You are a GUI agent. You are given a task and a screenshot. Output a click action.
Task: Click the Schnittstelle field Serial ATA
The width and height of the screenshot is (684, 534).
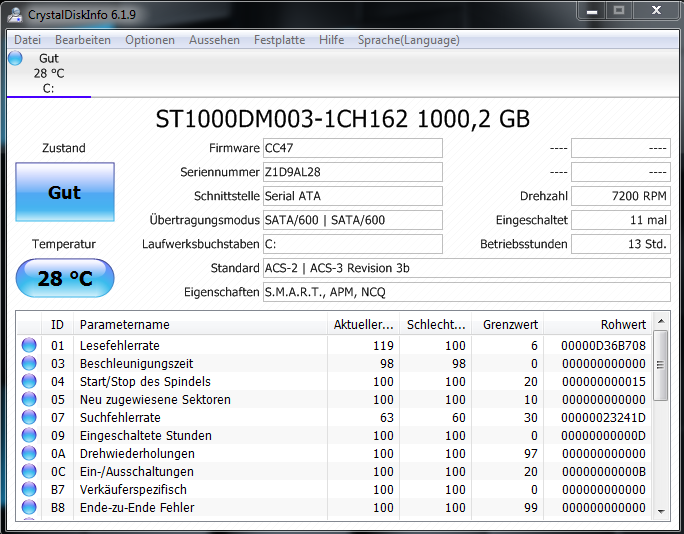click(x=352, y=196)
